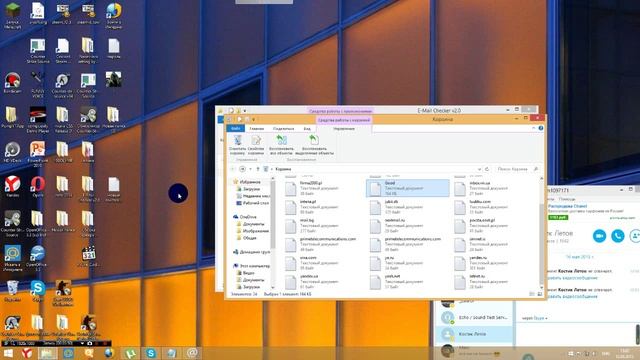Viewport: 640px width, 360px height.
Task: Switch to the Поделиться ribbon tab
Action: 283,129
